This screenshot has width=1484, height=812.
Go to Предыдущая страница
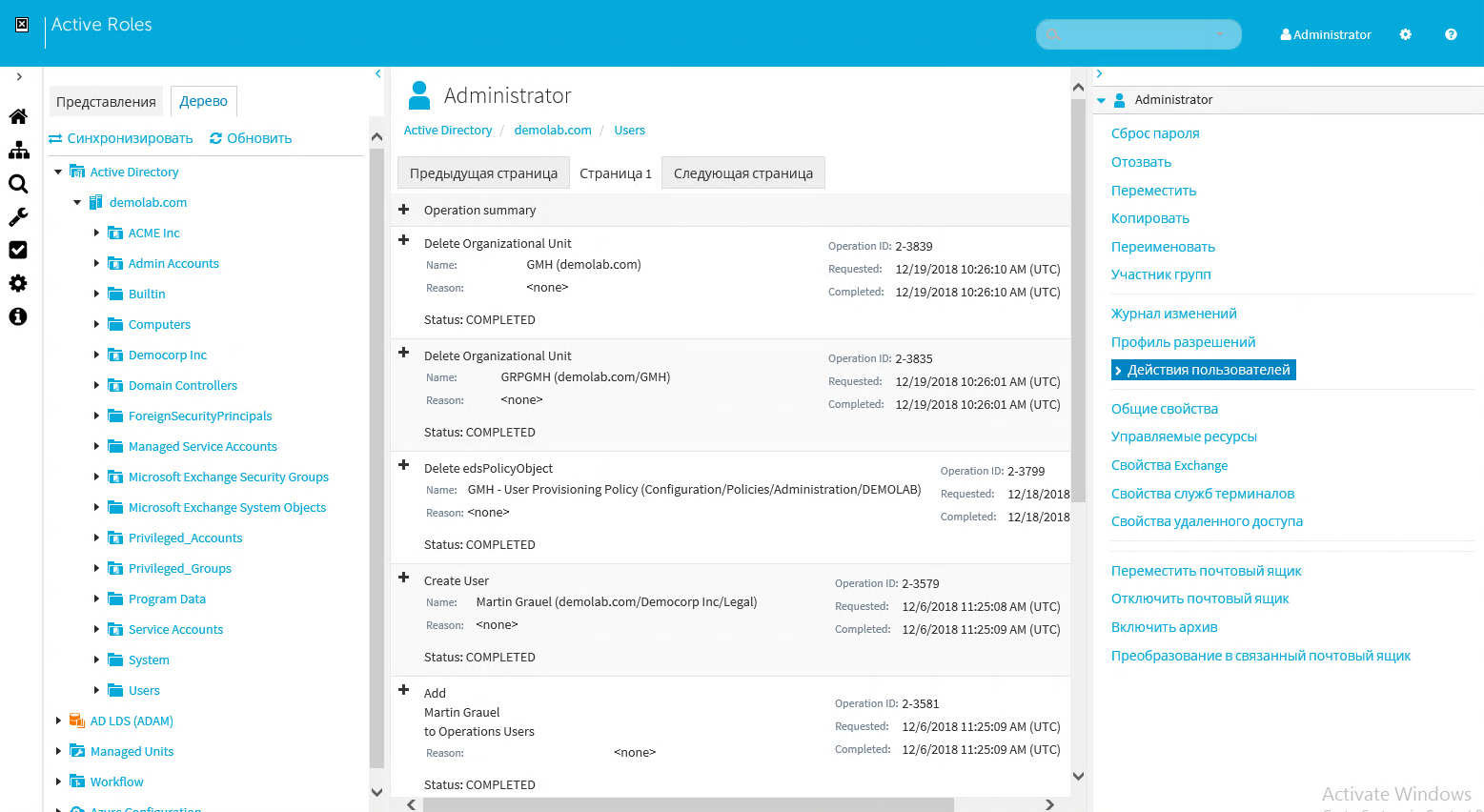click(x=483, y=173)
